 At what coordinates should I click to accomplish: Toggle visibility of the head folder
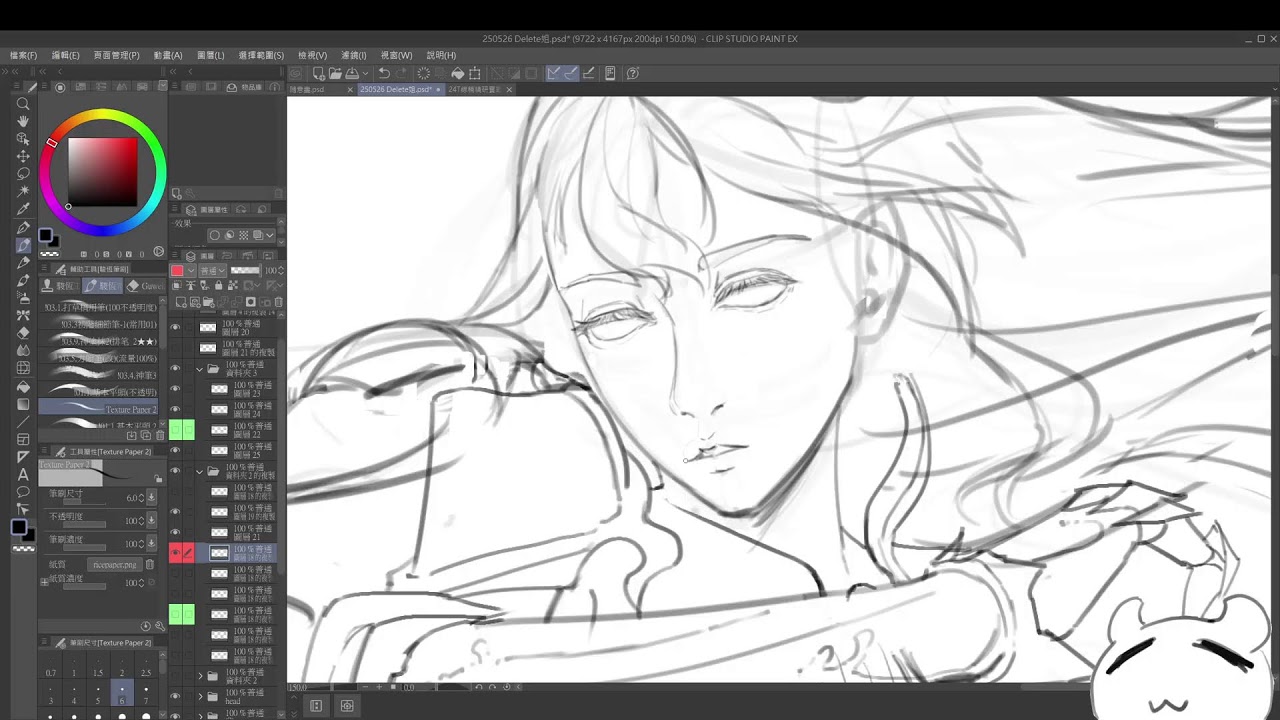(175, 696)
